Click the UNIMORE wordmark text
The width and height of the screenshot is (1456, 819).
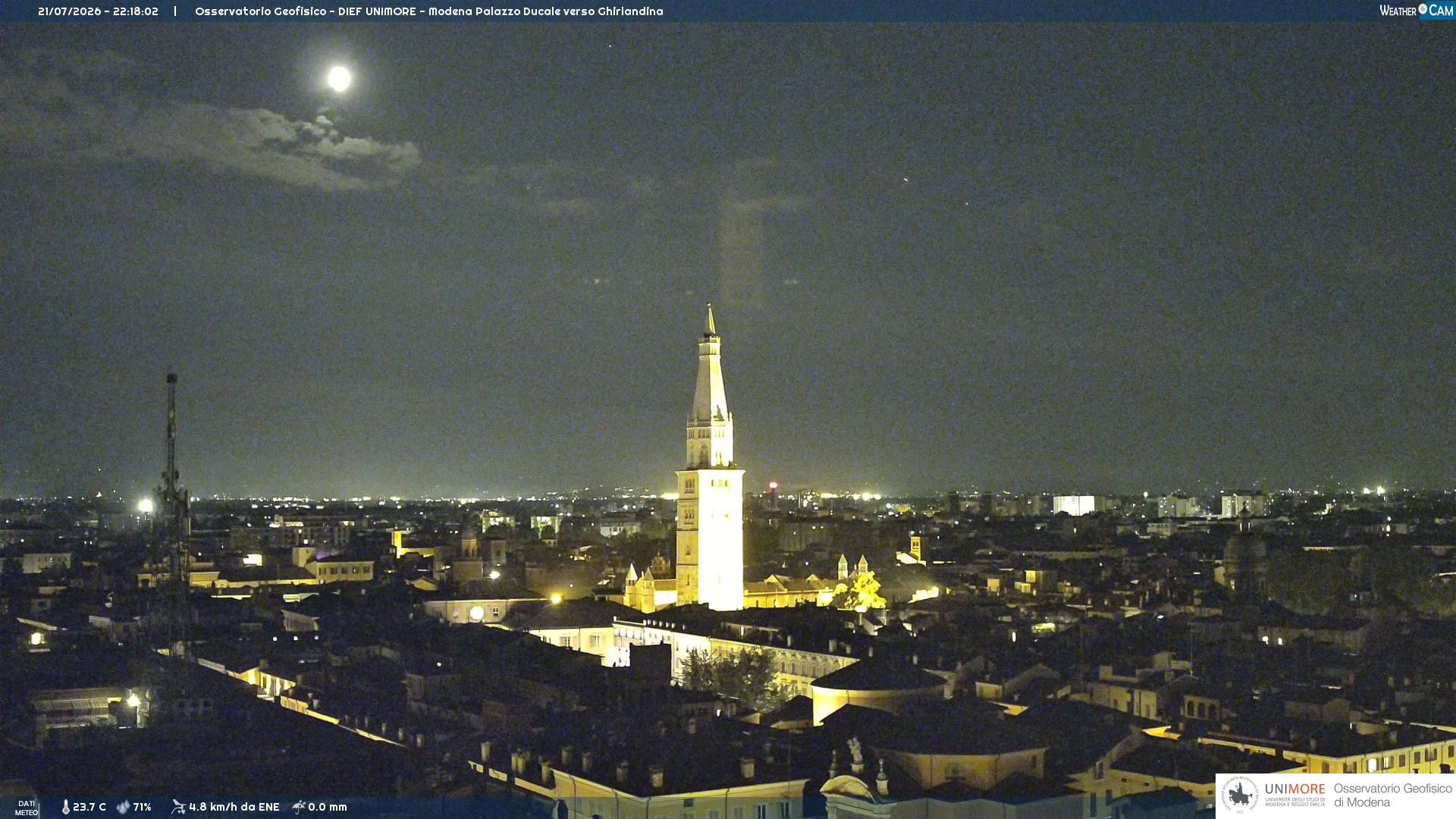click(x=1295, y=789)
